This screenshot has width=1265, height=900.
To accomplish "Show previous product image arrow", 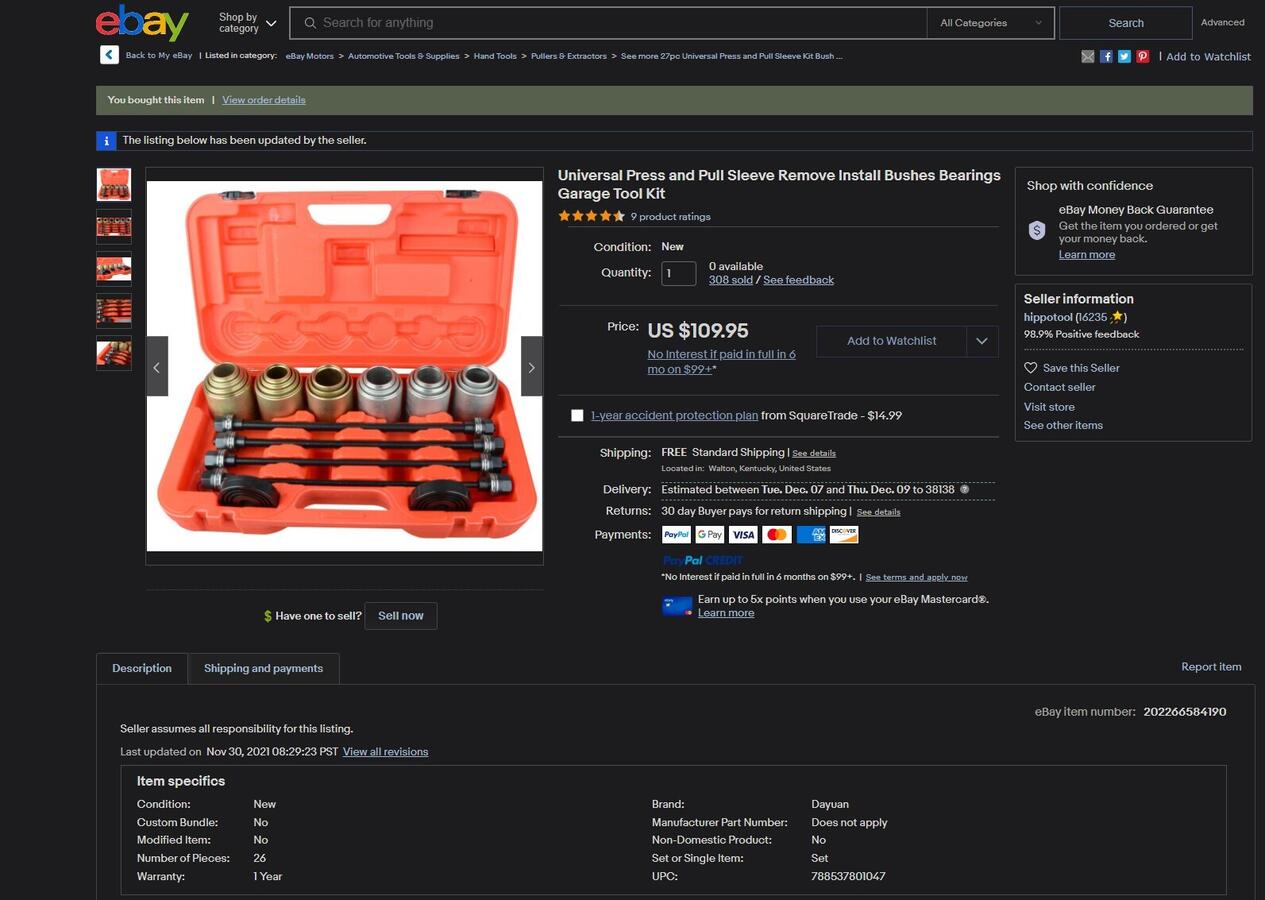I will click(157, 367).
